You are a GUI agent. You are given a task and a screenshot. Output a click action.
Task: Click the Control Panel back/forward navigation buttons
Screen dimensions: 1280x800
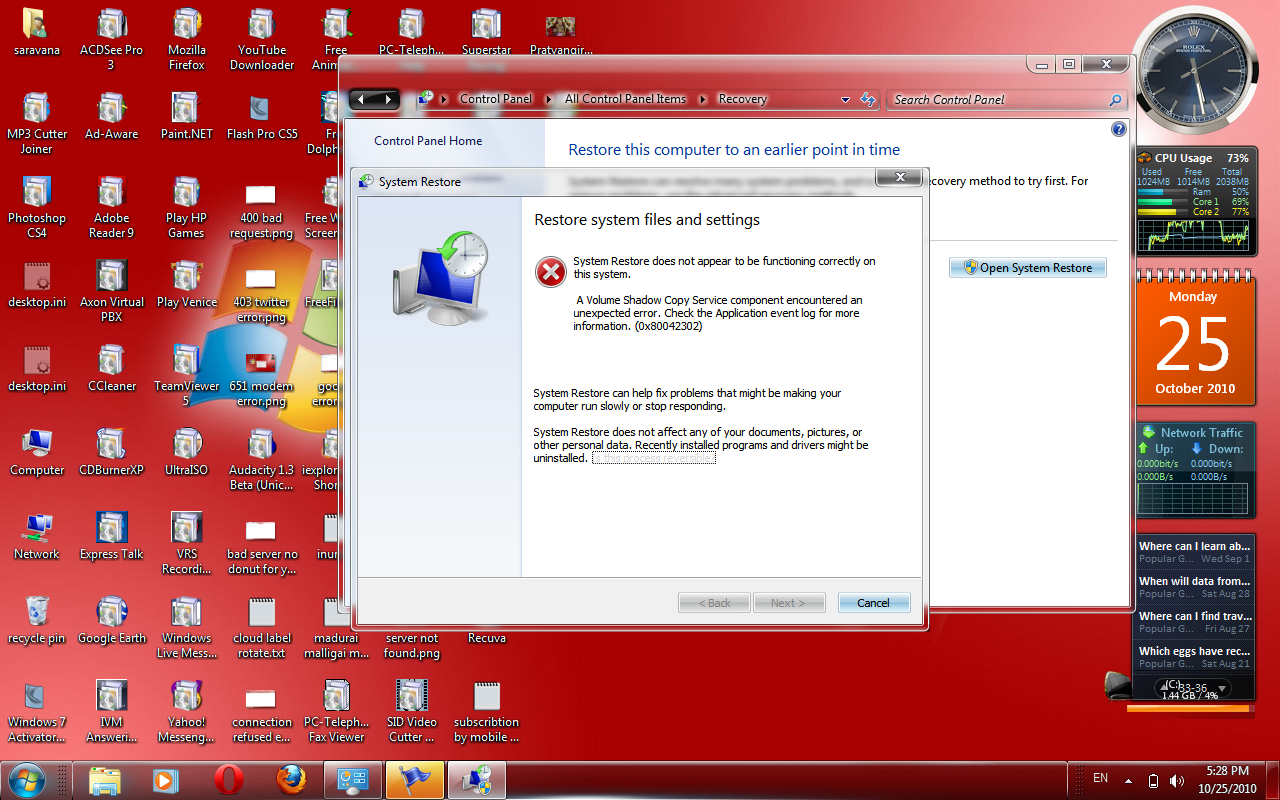click(x=374, y=99)
